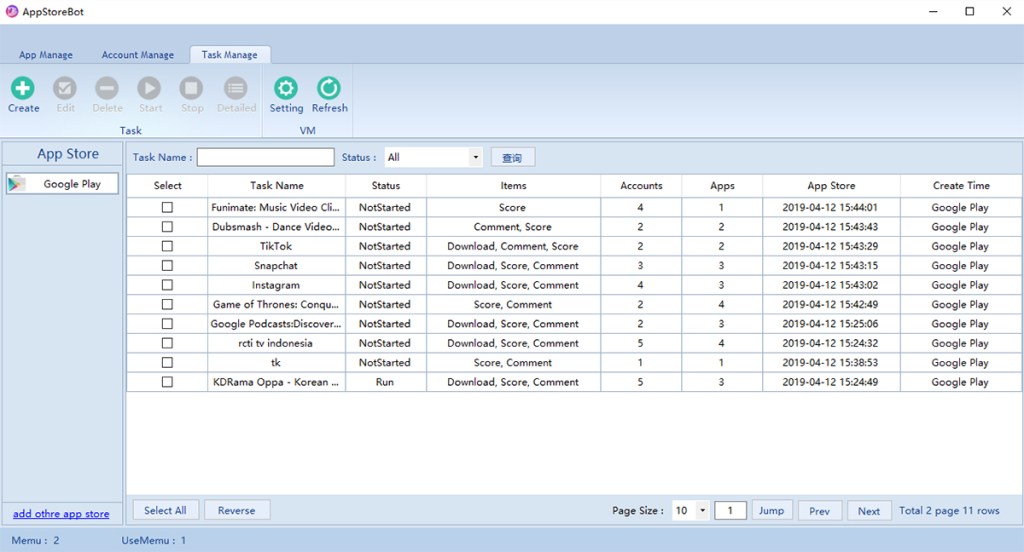Open the Page Size dropdown
Viewport: 1024px width, 552px height.
coord(702,511)
